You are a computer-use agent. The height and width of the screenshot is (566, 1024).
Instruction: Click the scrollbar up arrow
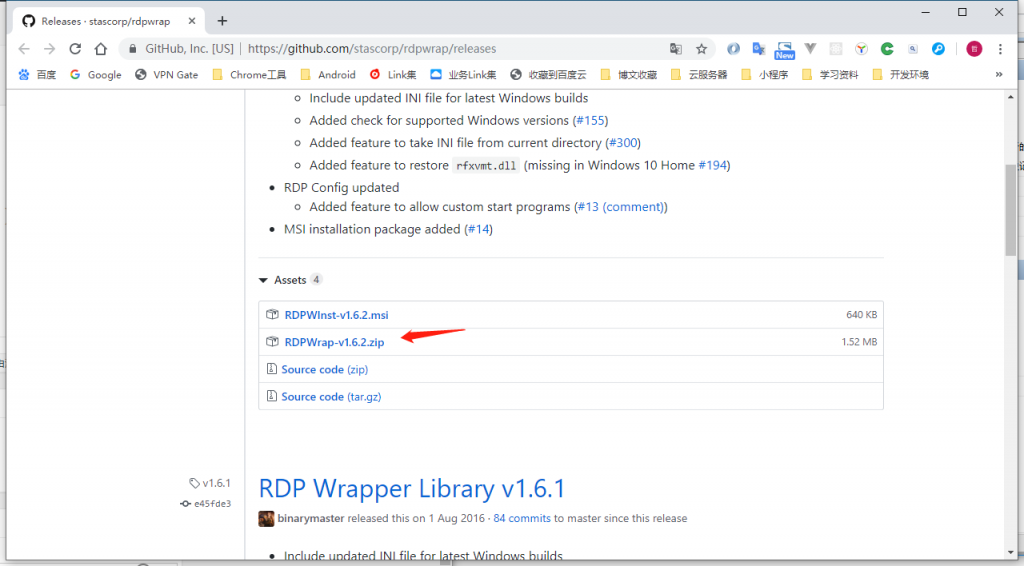(x=1011, y=97)
